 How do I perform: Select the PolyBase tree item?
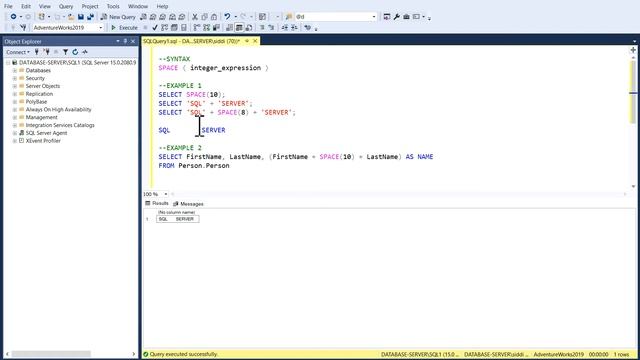[36, 102]
